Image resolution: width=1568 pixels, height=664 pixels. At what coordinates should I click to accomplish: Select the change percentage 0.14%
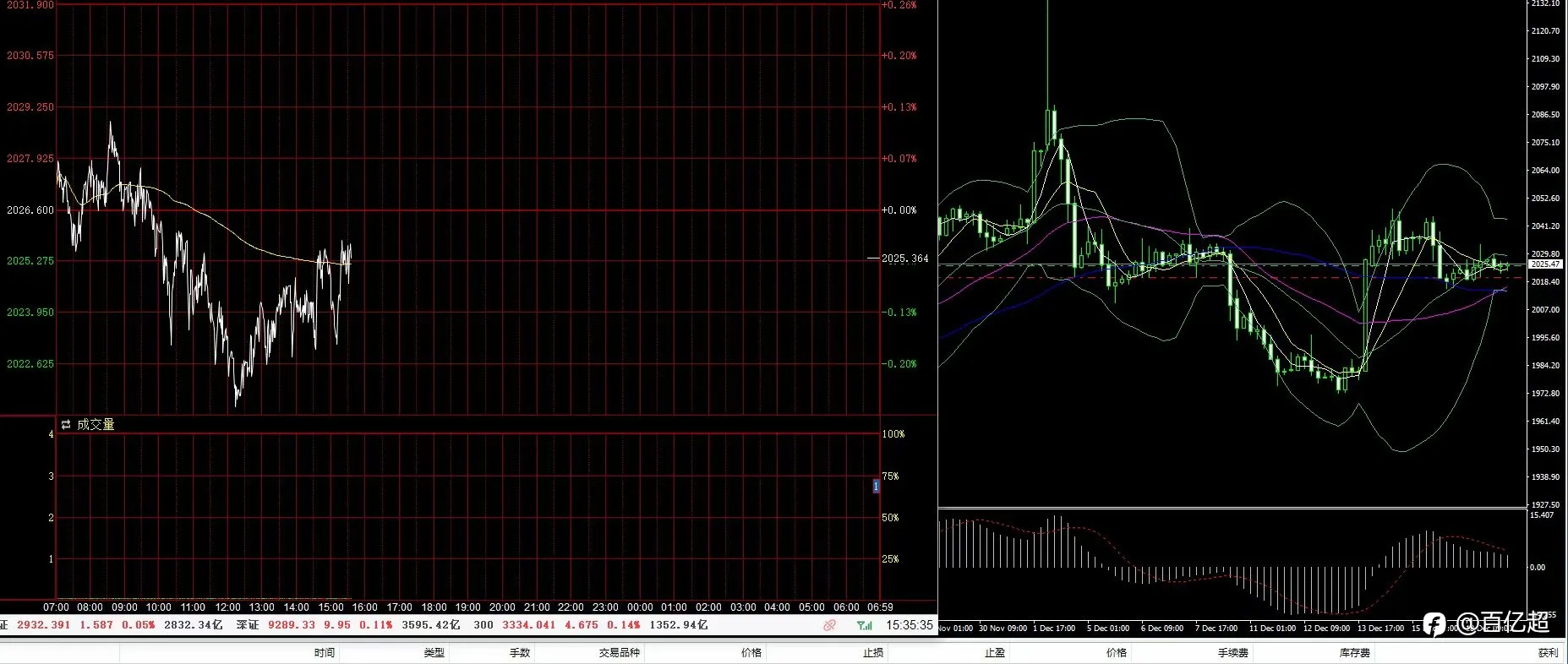pos(624,625)
